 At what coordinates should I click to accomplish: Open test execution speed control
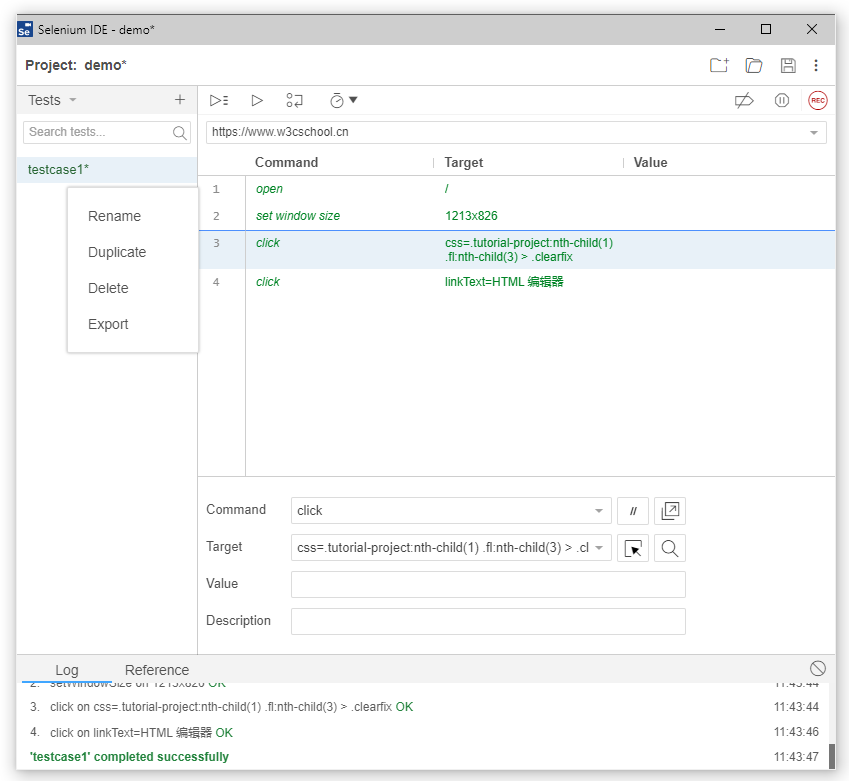342,100
